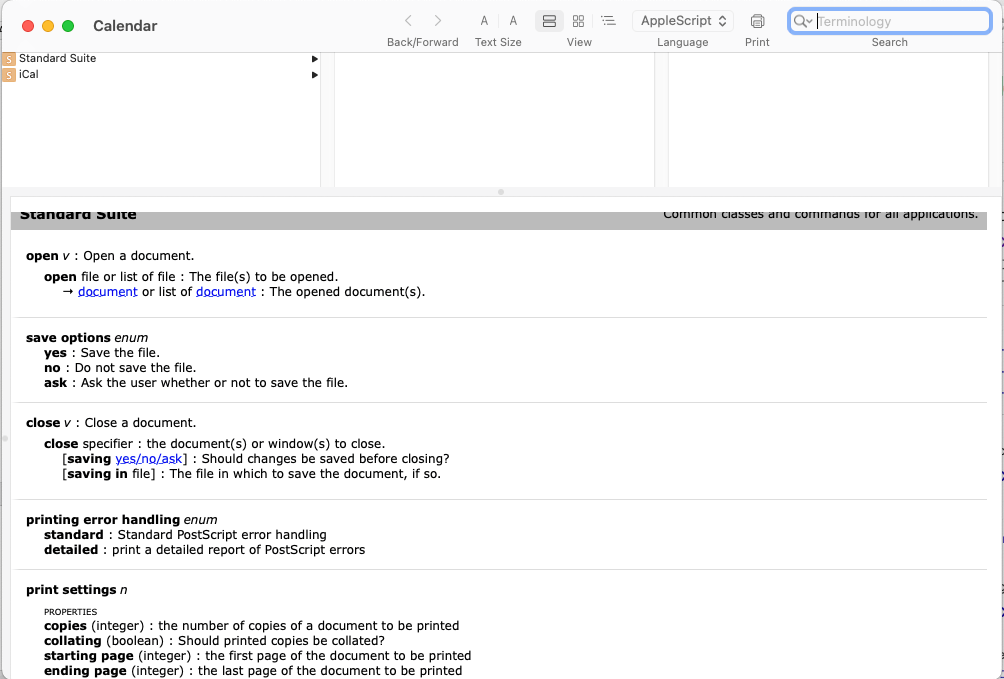This screenshot has width=1004, height=679.
Task: Click the 'close v' command heading
Action: point(48,423)
